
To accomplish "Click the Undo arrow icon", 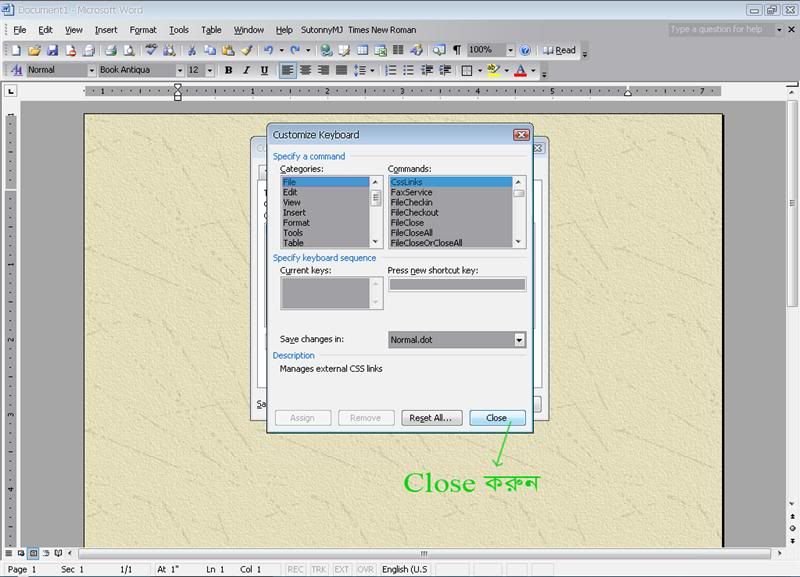I will tap(268, 50).
